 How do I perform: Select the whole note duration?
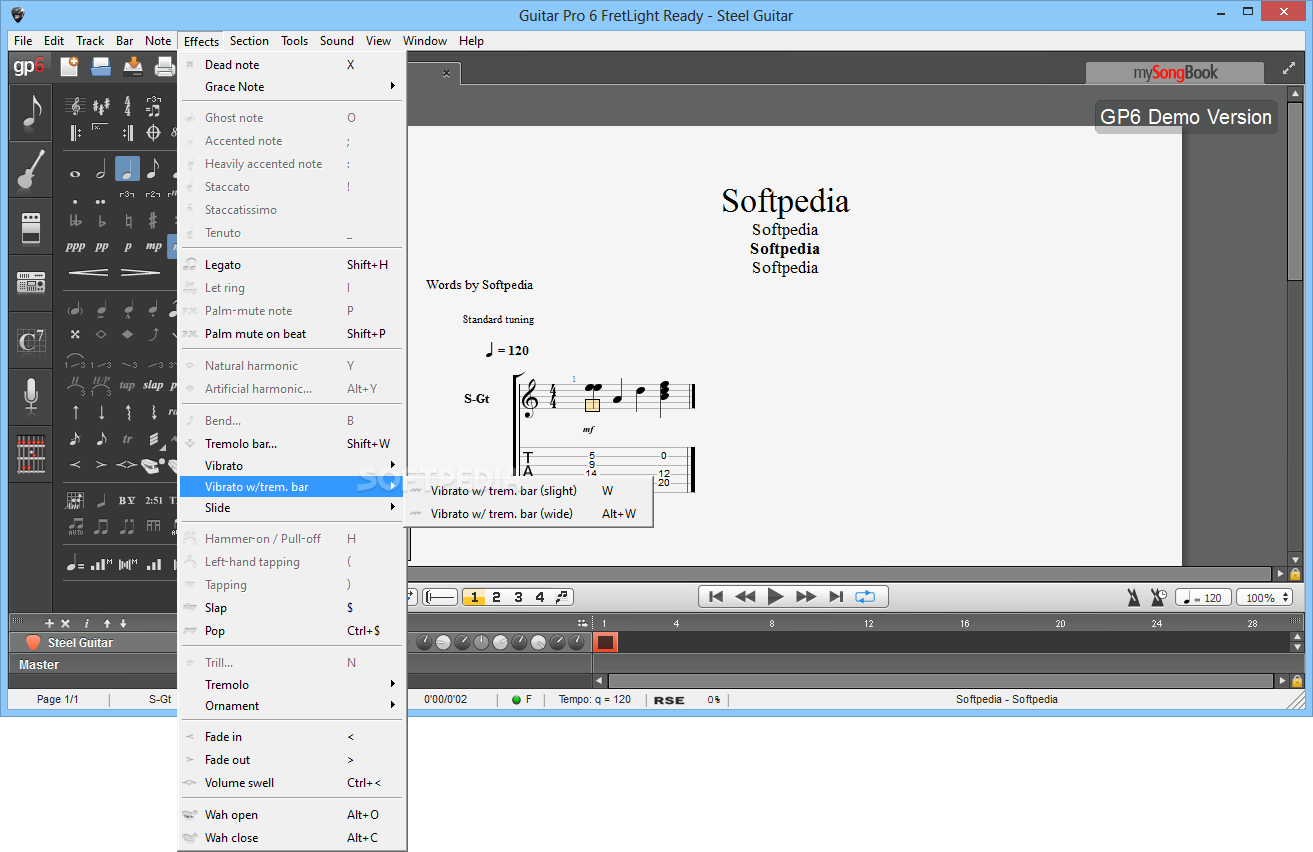pyautogui.click(x=75, y=172)
